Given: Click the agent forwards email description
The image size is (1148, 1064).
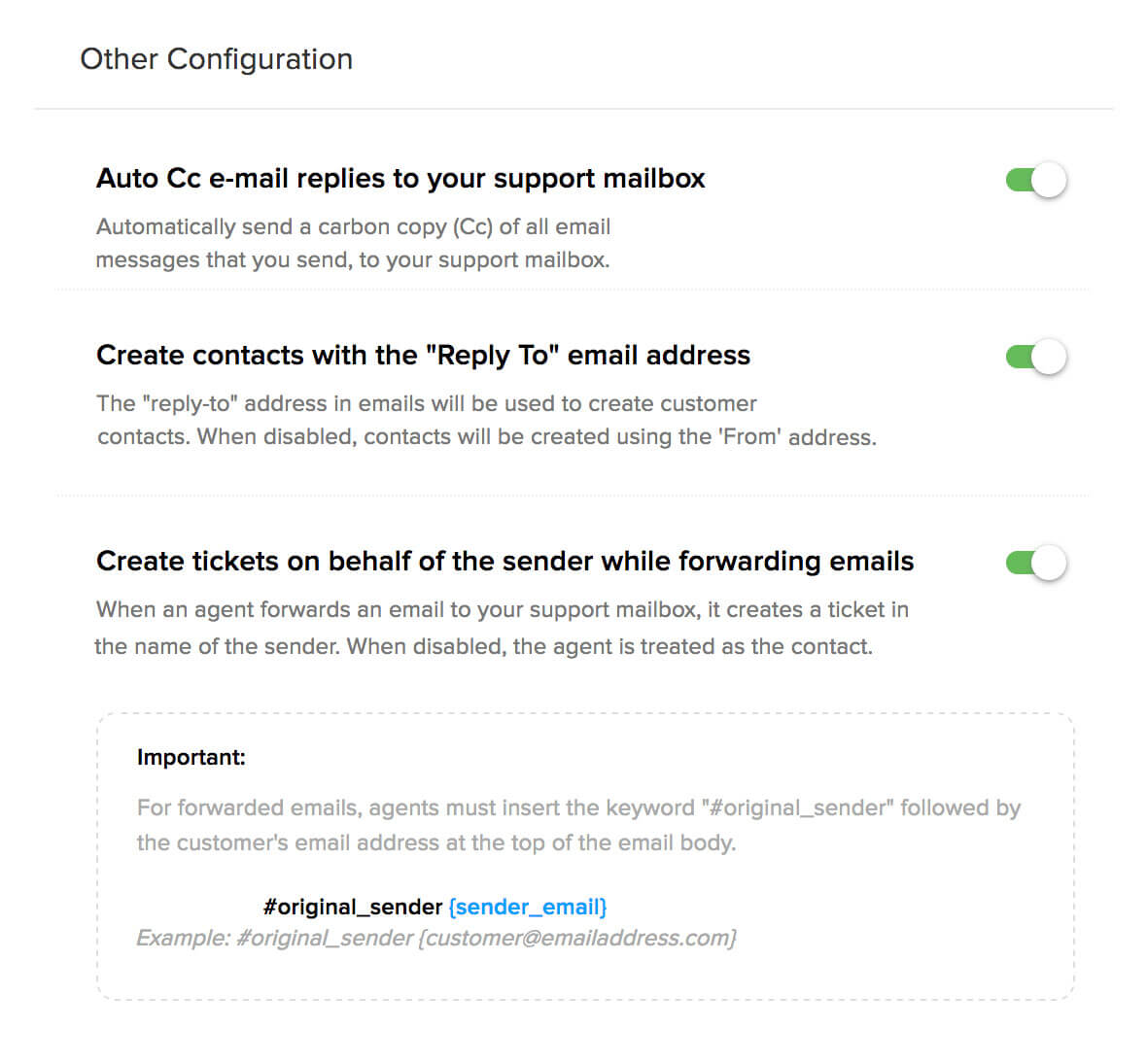Looking at the screenshot, I should click(x=502, y=610).
